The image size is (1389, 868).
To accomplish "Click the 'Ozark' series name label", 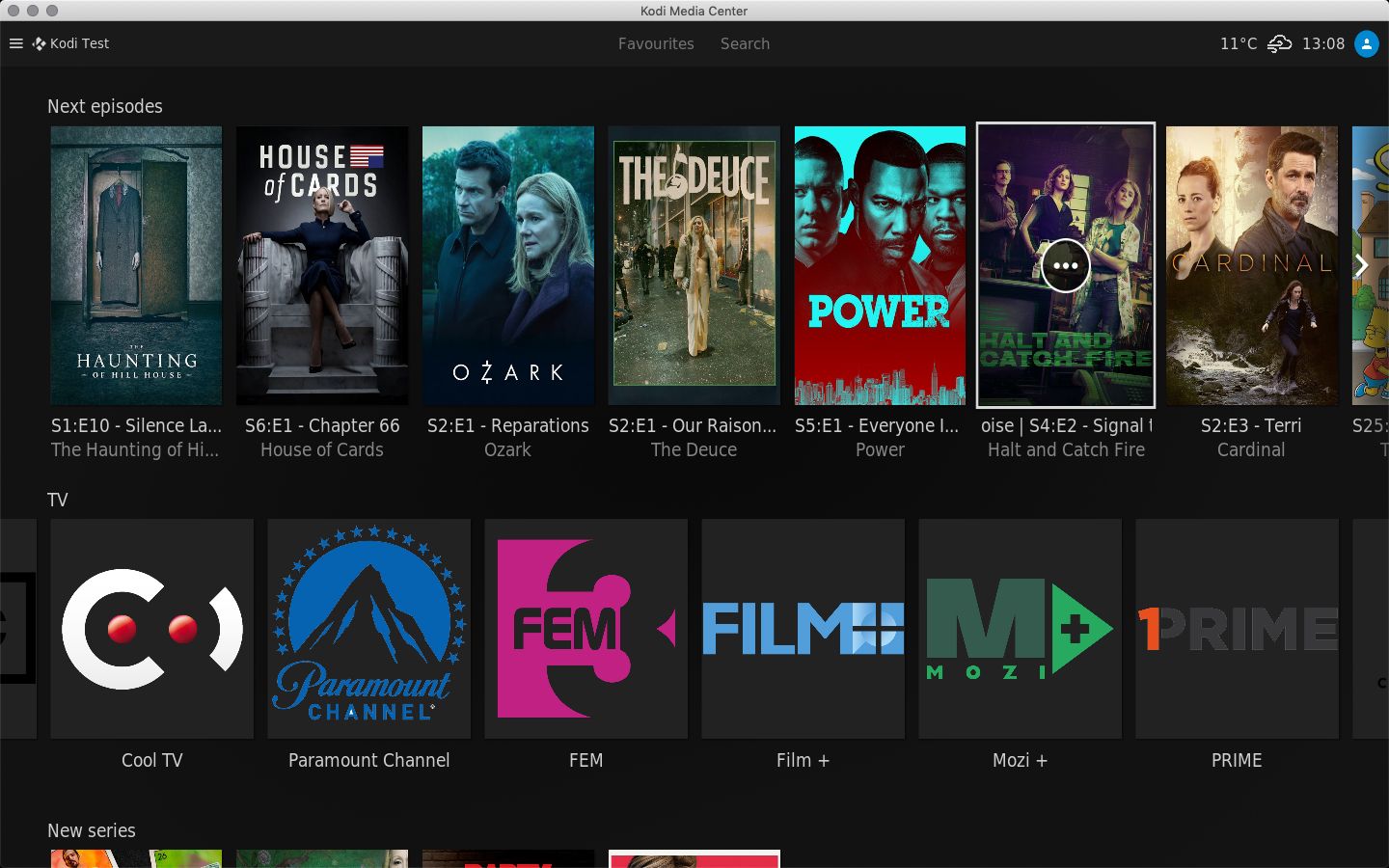I will pos(508,449).
